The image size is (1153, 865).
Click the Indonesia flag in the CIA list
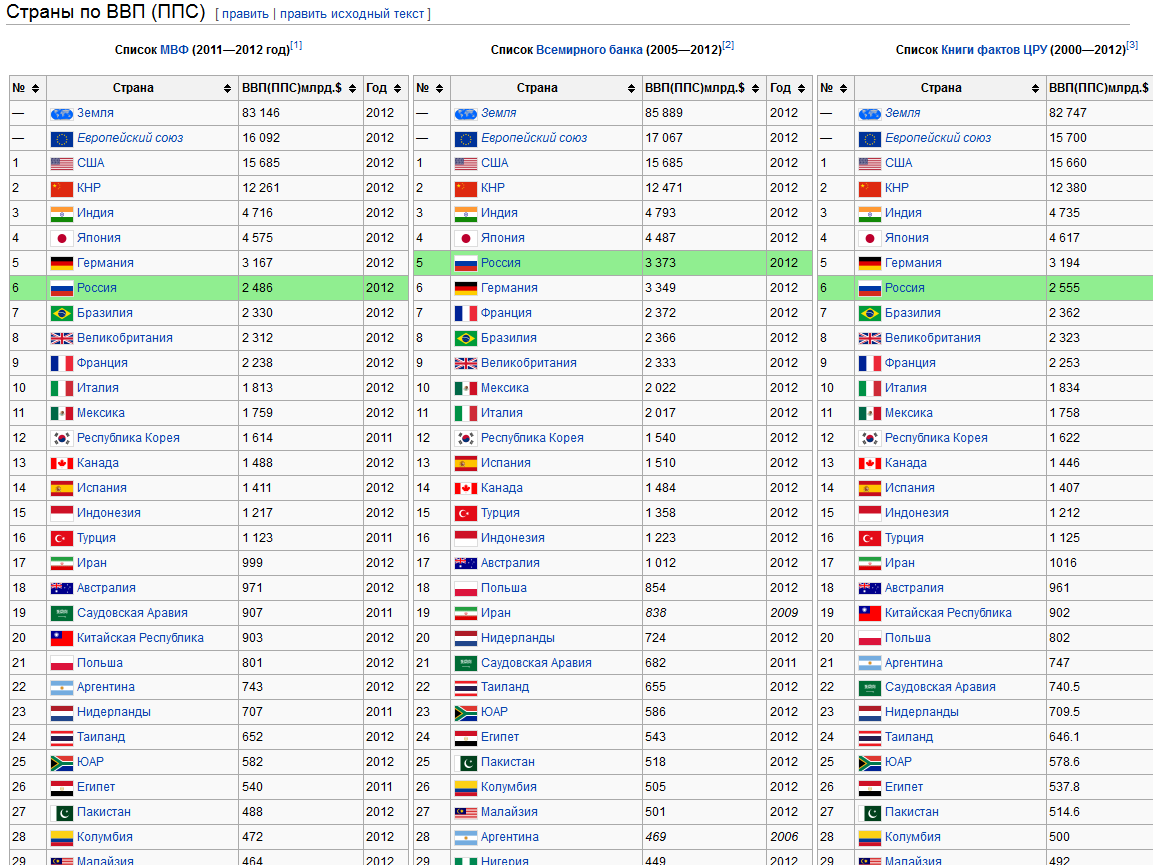pyautogui.click(x=869, y=513)
